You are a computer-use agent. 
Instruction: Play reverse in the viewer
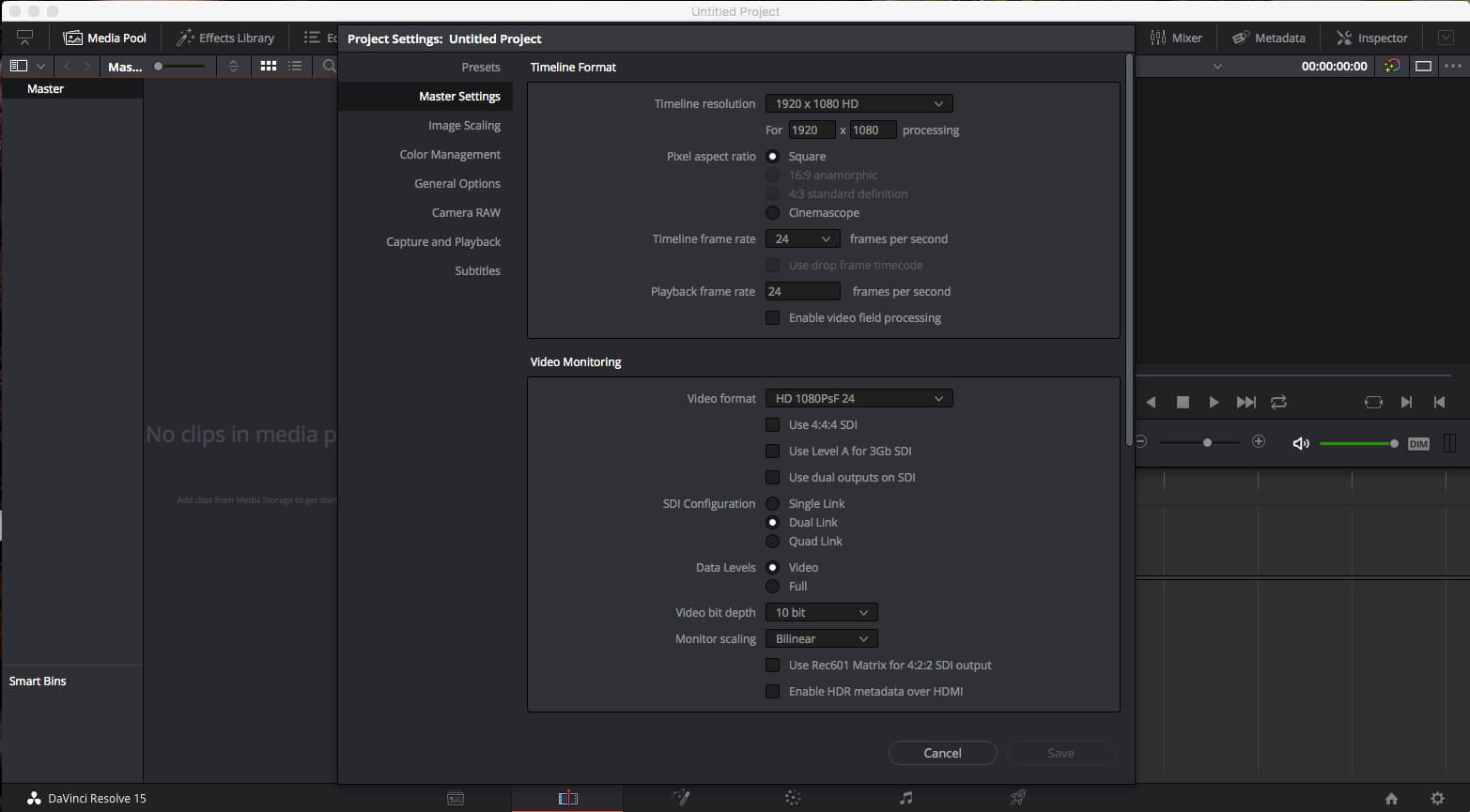(1151, 402)
